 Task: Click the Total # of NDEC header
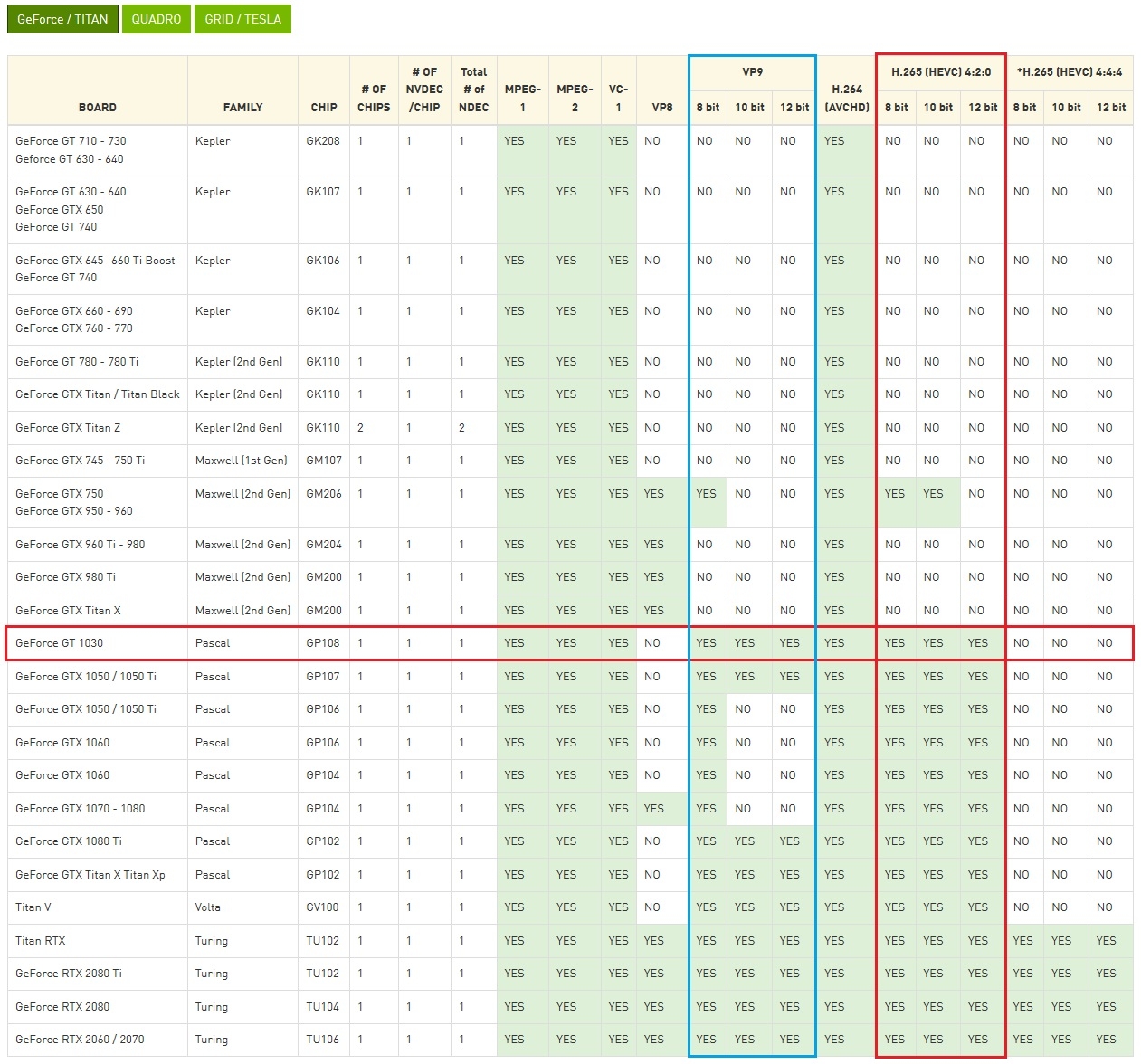[x=474, y=90]
